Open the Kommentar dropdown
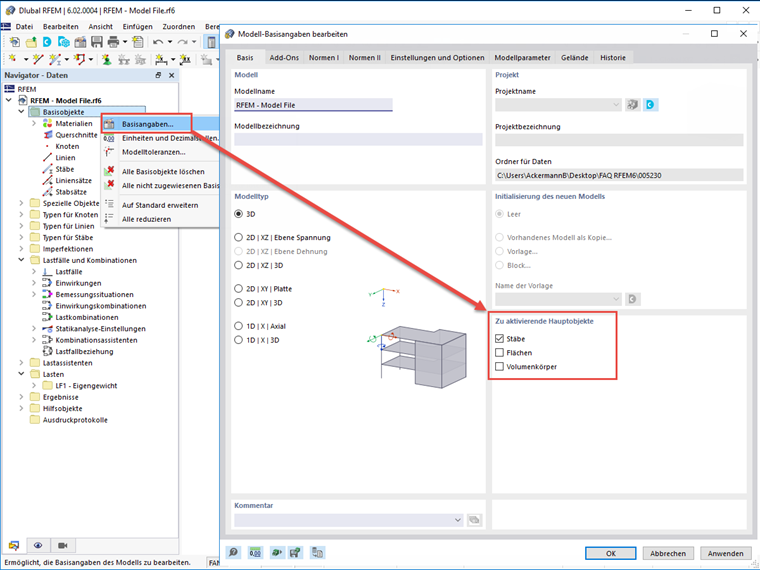760x570 pixels. tap(458, 520)
